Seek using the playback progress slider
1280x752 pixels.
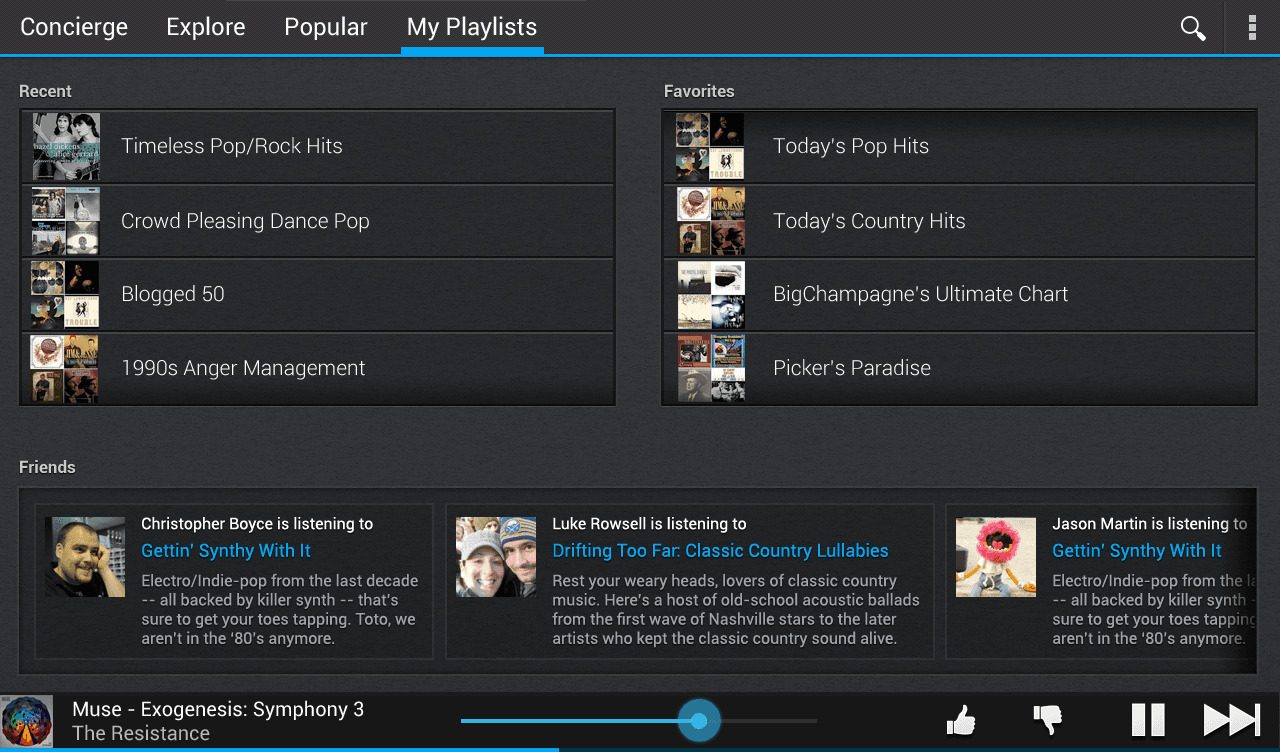click(700, 720)
